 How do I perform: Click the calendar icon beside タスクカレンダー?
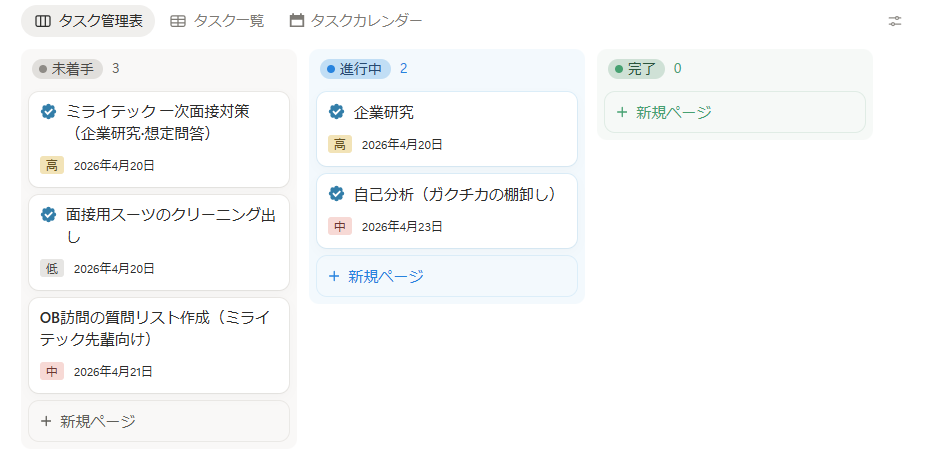click(296, 21)
